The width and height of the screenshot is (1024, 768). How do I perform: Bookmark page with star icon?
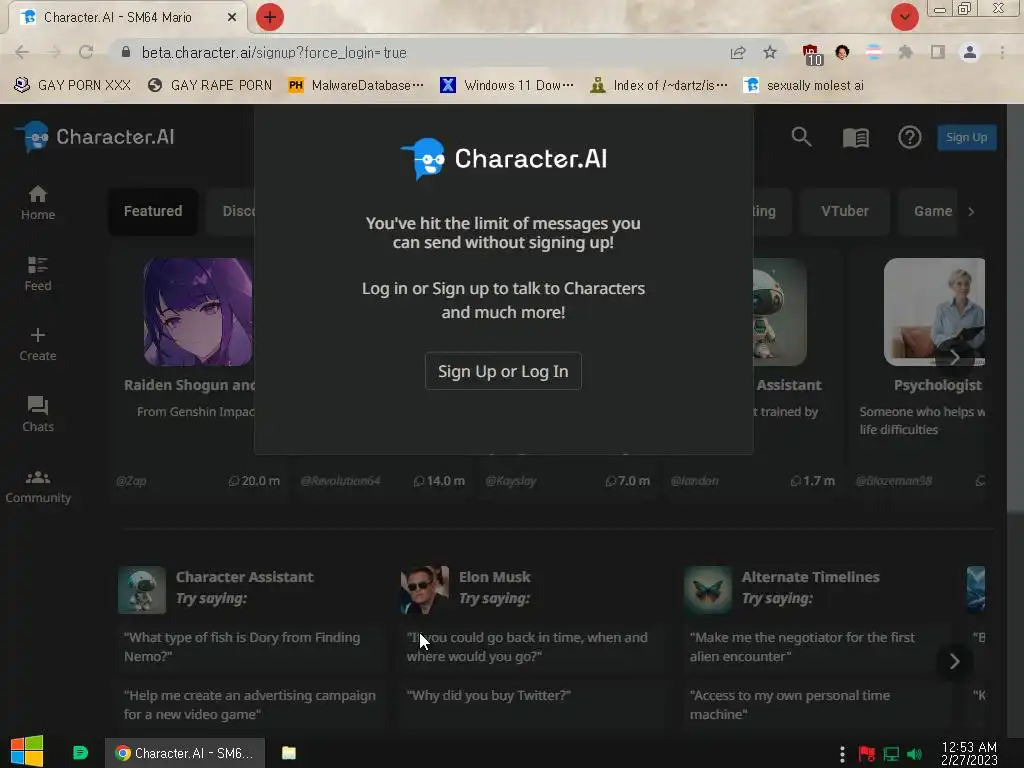click(770, 52)
